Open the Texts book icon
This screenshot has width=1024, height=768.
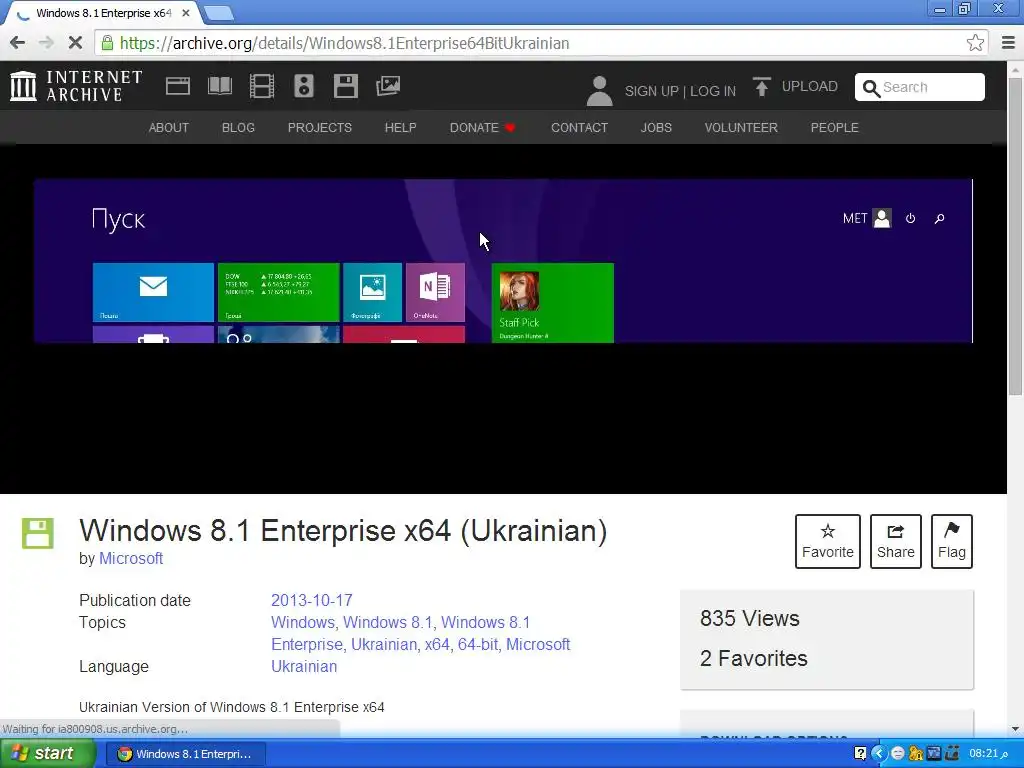[x=220, y=86]
